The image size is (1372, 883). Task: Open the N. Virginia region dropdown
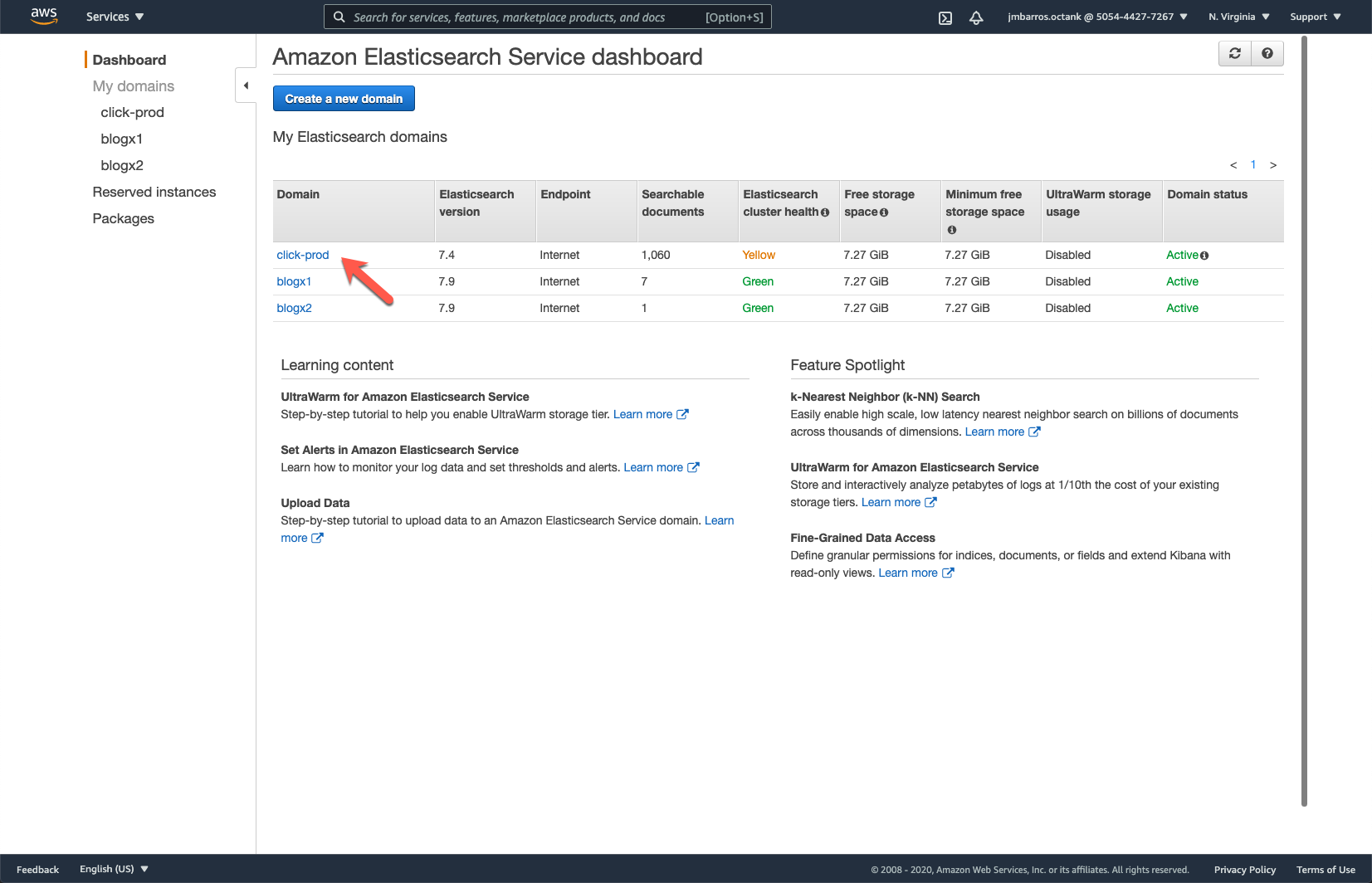point(1238,17)
